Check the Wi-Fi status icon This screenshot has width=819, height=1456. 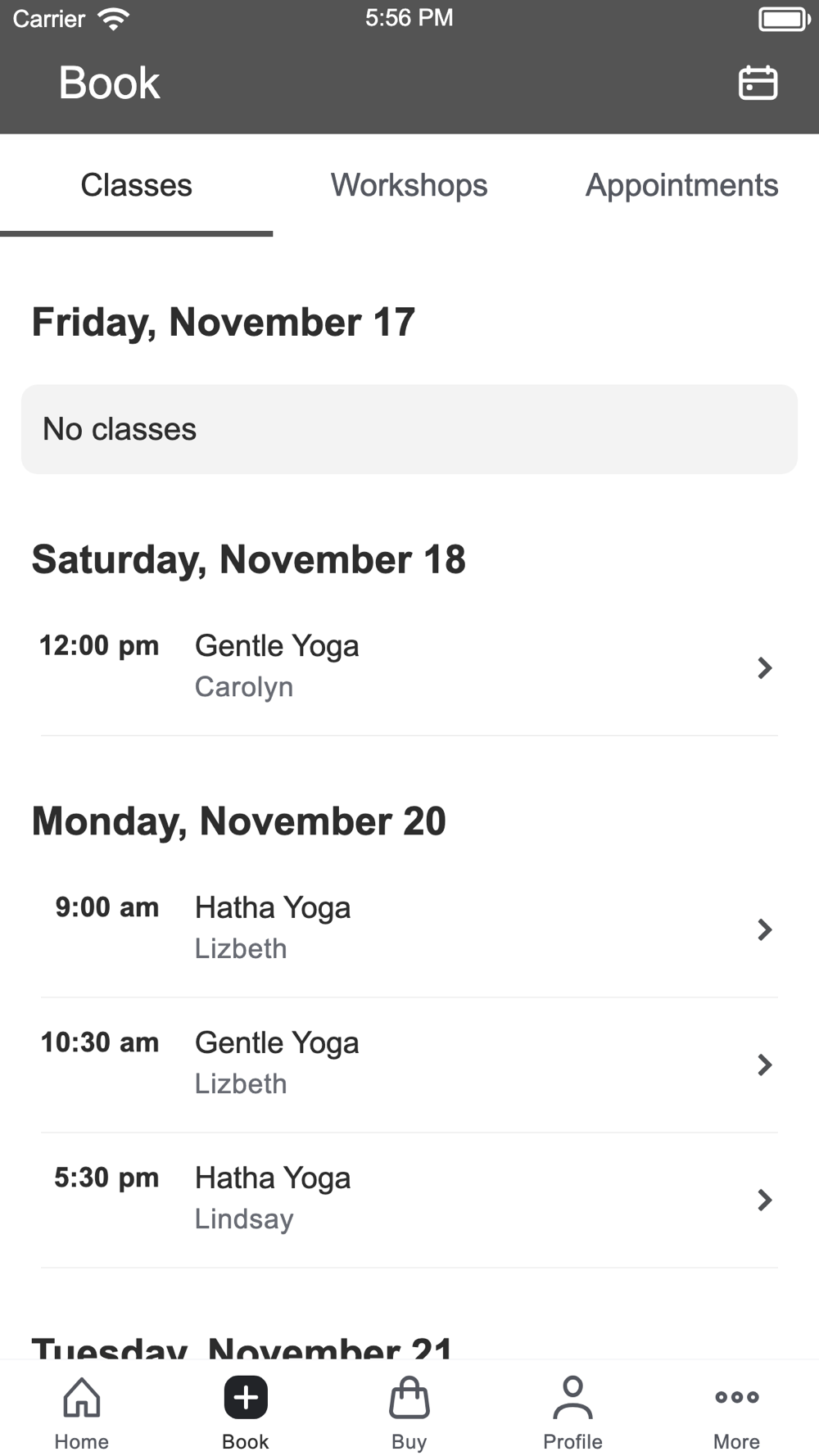tap(113, 19)
